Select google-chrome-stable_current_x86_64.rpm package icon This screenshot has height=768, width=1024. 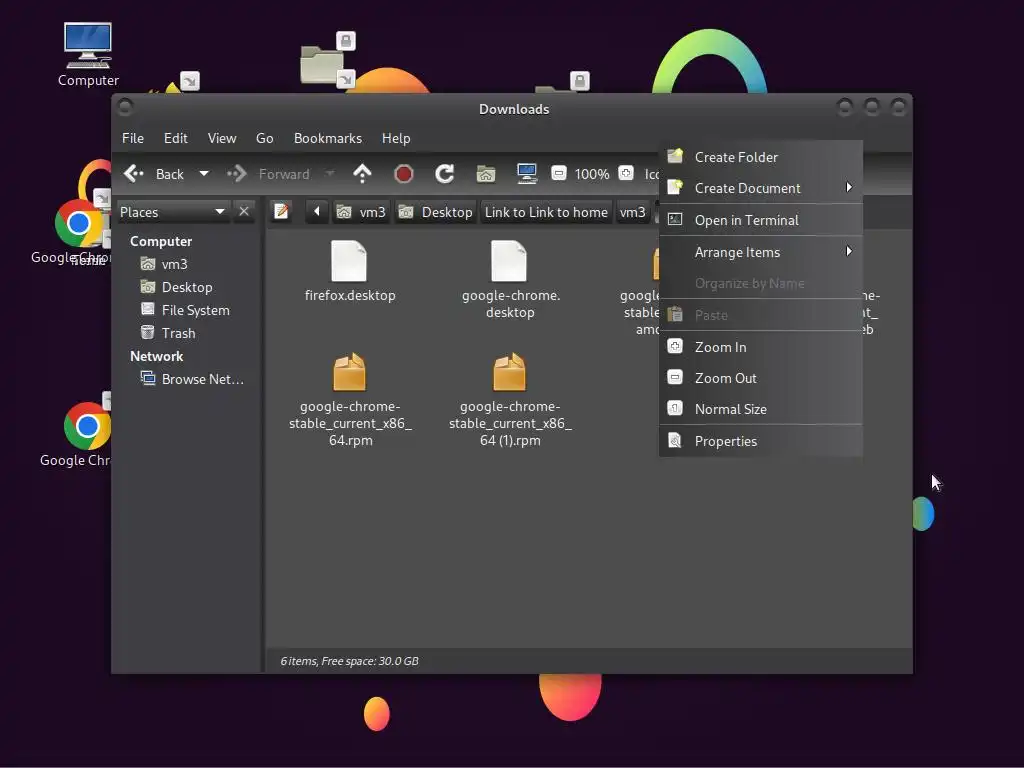tap(349, 371)
